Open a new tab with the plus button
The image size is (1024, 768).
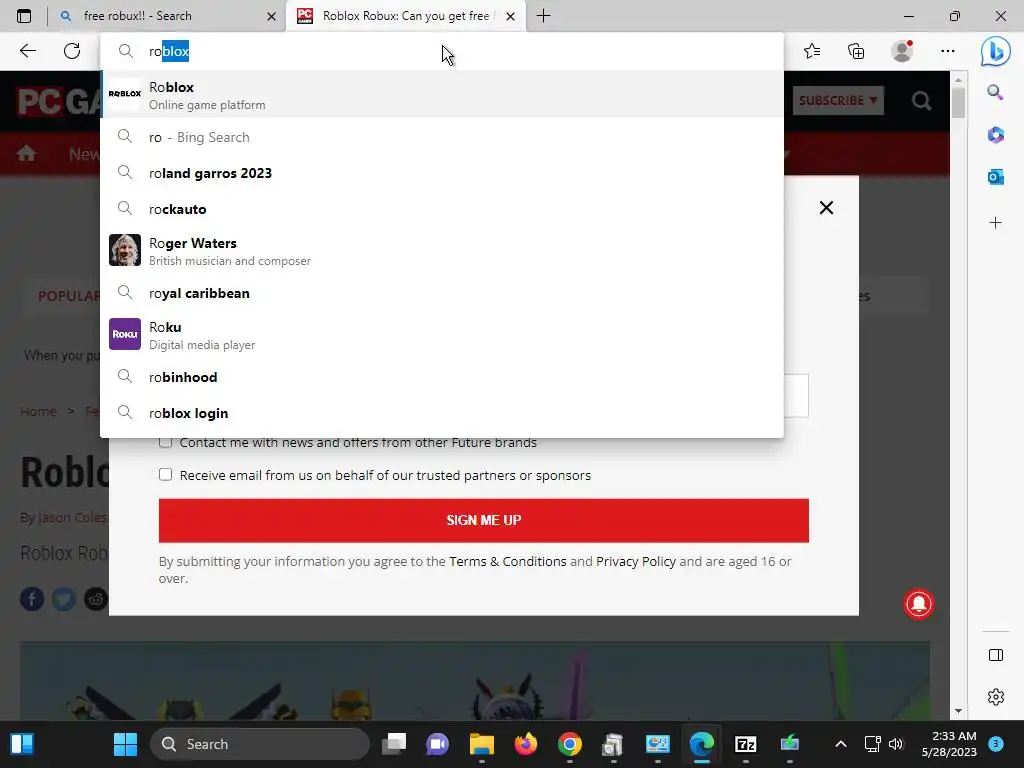(x=543, y=16)
